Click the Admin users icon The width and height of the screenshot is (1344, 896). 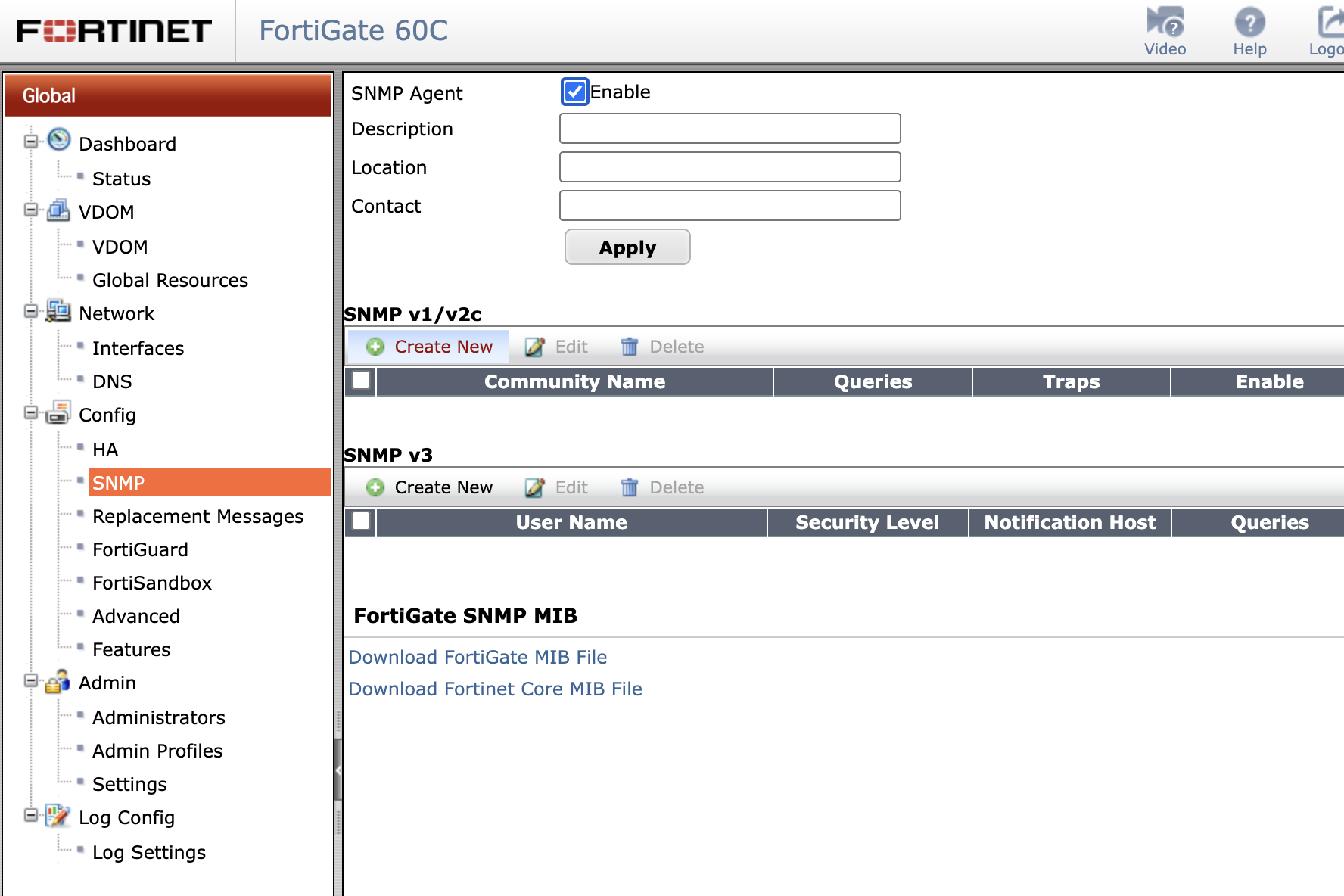[x=58, y=681]
